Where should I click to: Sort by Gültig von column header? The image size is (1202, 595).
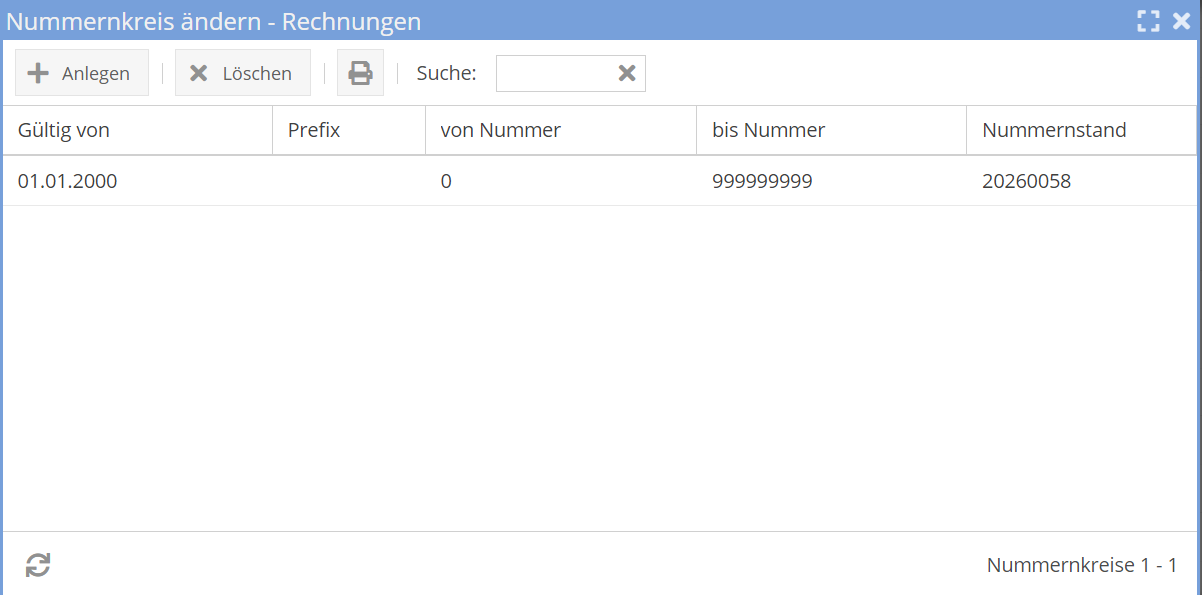pos(138,130)
